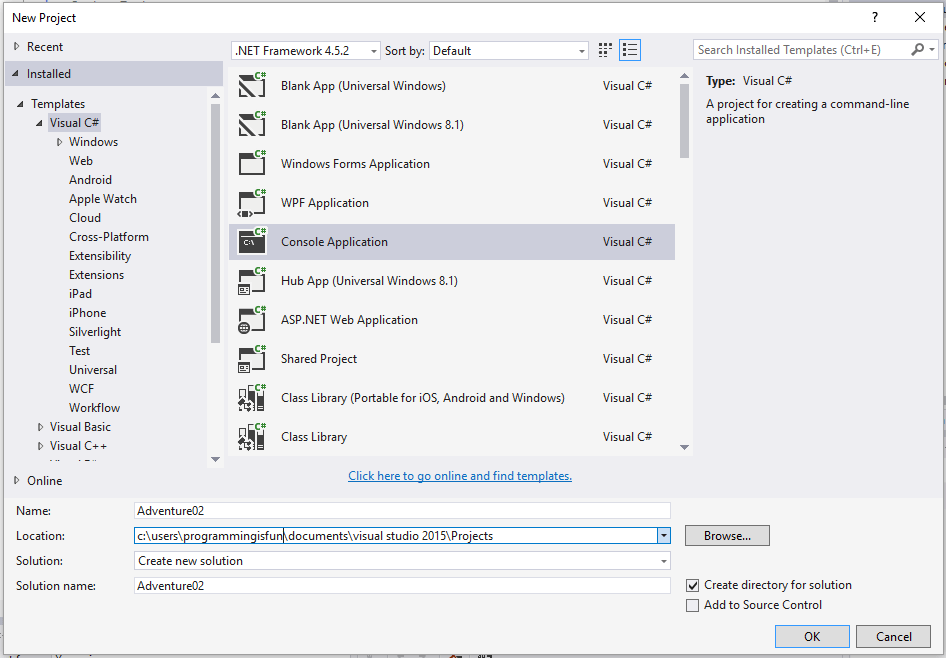Click here to go online and find templates
This screenshot has height=658, width=946.
(x=459, y=475)
